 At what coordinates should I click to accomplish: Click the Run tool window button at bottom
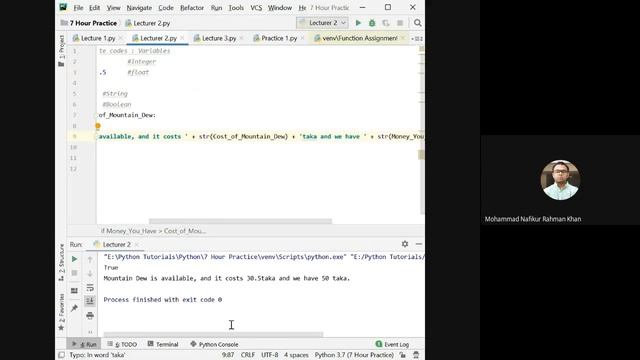84,344
